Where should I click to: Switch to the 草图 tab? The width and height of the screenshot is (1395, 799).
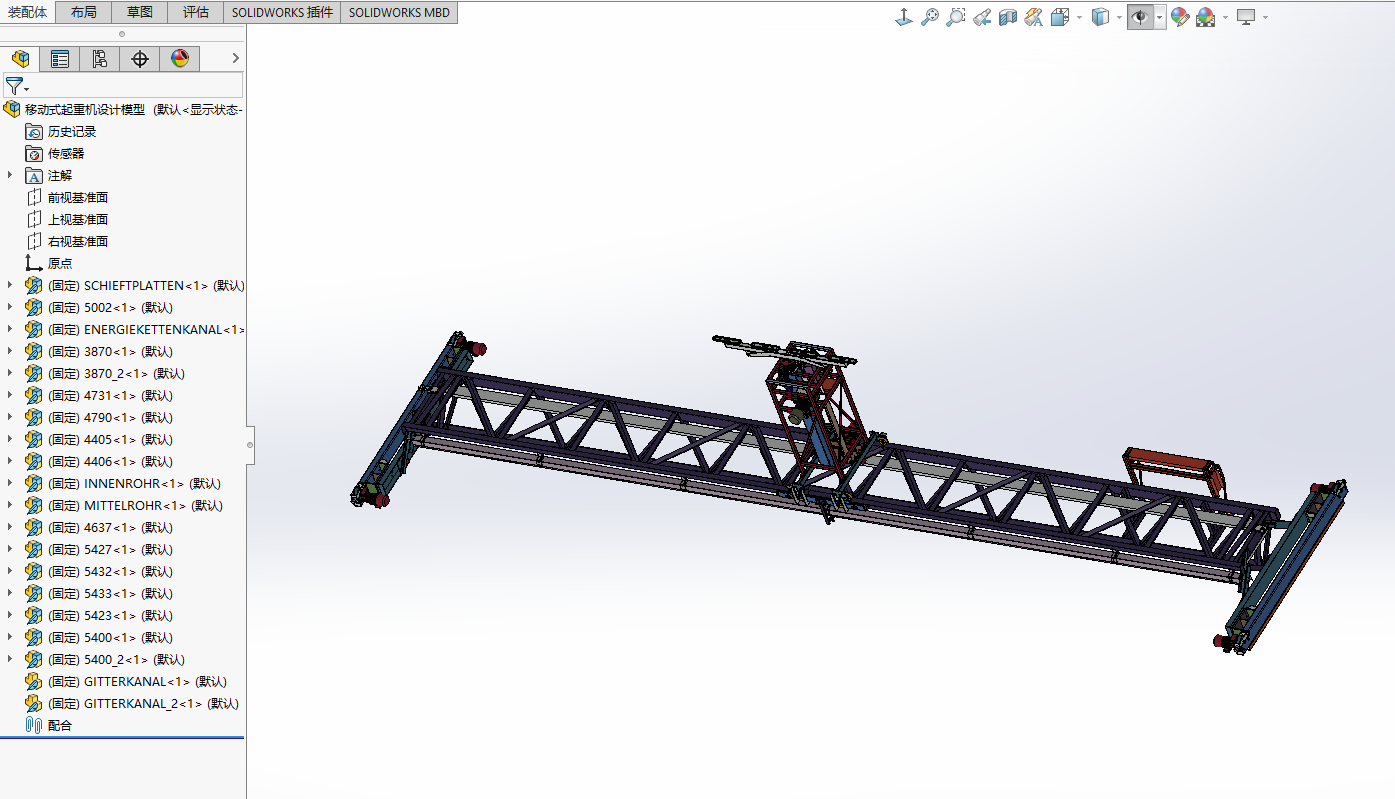tap(140, 12)
